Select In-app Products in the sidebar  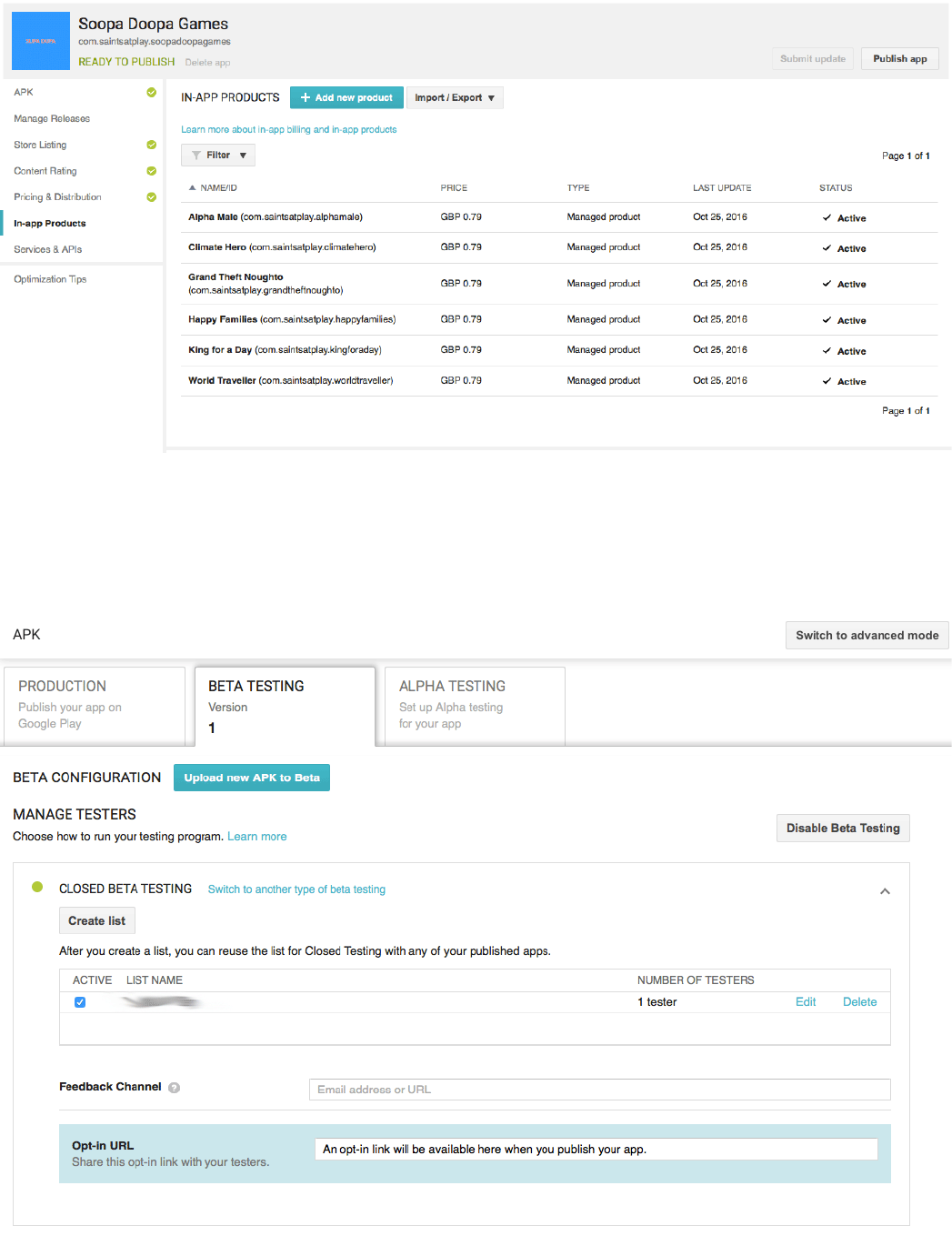[50, 224]
